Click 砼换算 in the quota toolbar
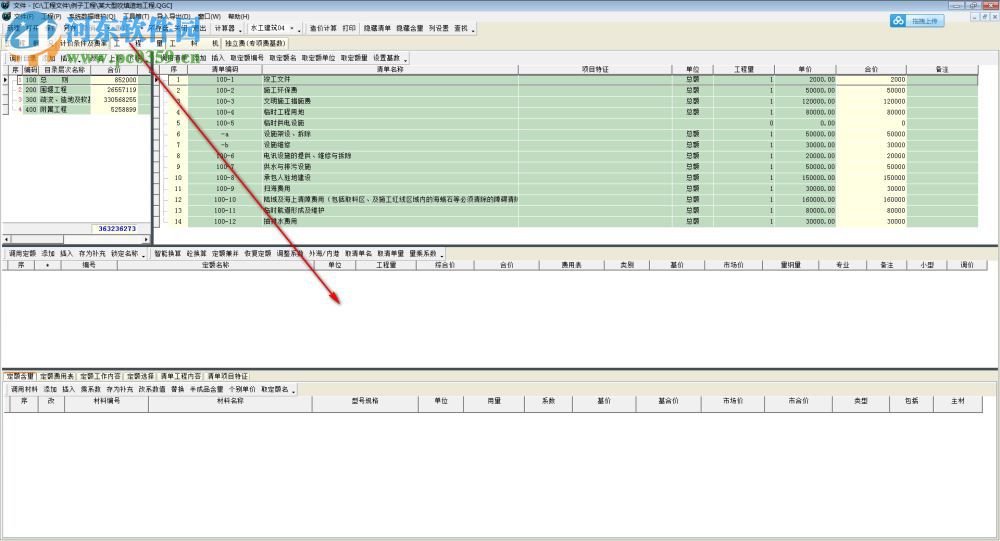 tap(196, 254)
